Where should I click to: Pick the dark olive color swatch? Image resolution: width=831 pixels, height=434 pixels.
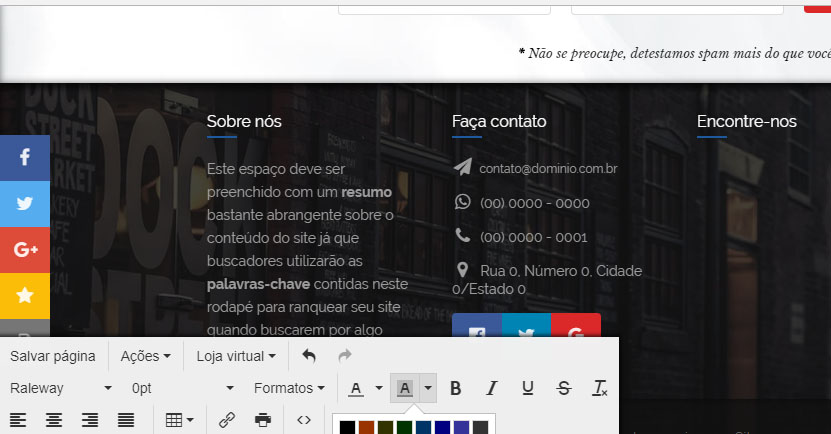385,428
